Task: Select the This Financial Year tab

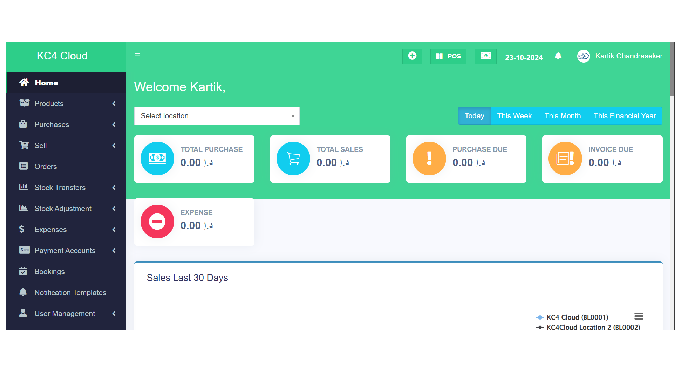Action: click(x=624, y=116)
